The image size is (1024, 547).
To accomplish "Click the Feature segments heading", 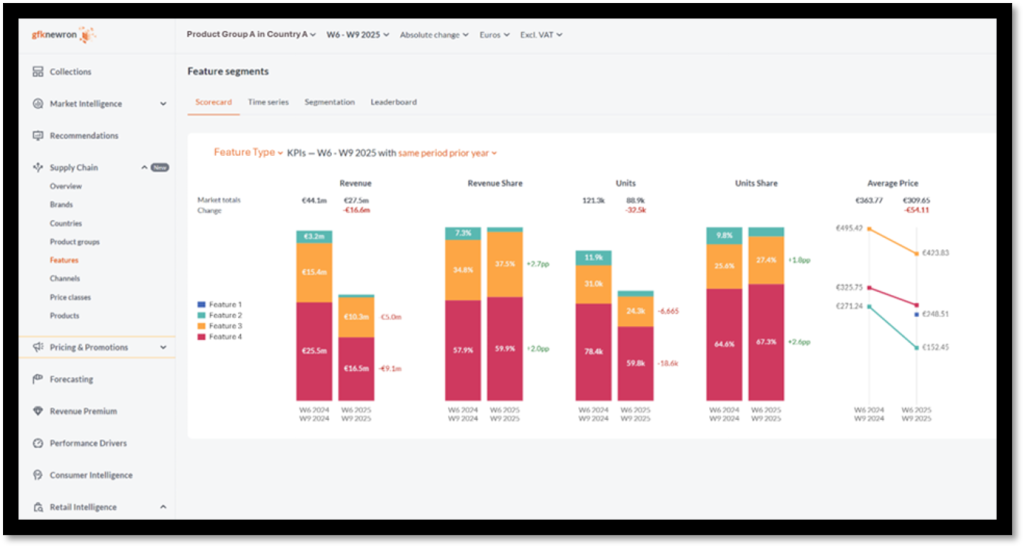I will [x=228, y=71].
